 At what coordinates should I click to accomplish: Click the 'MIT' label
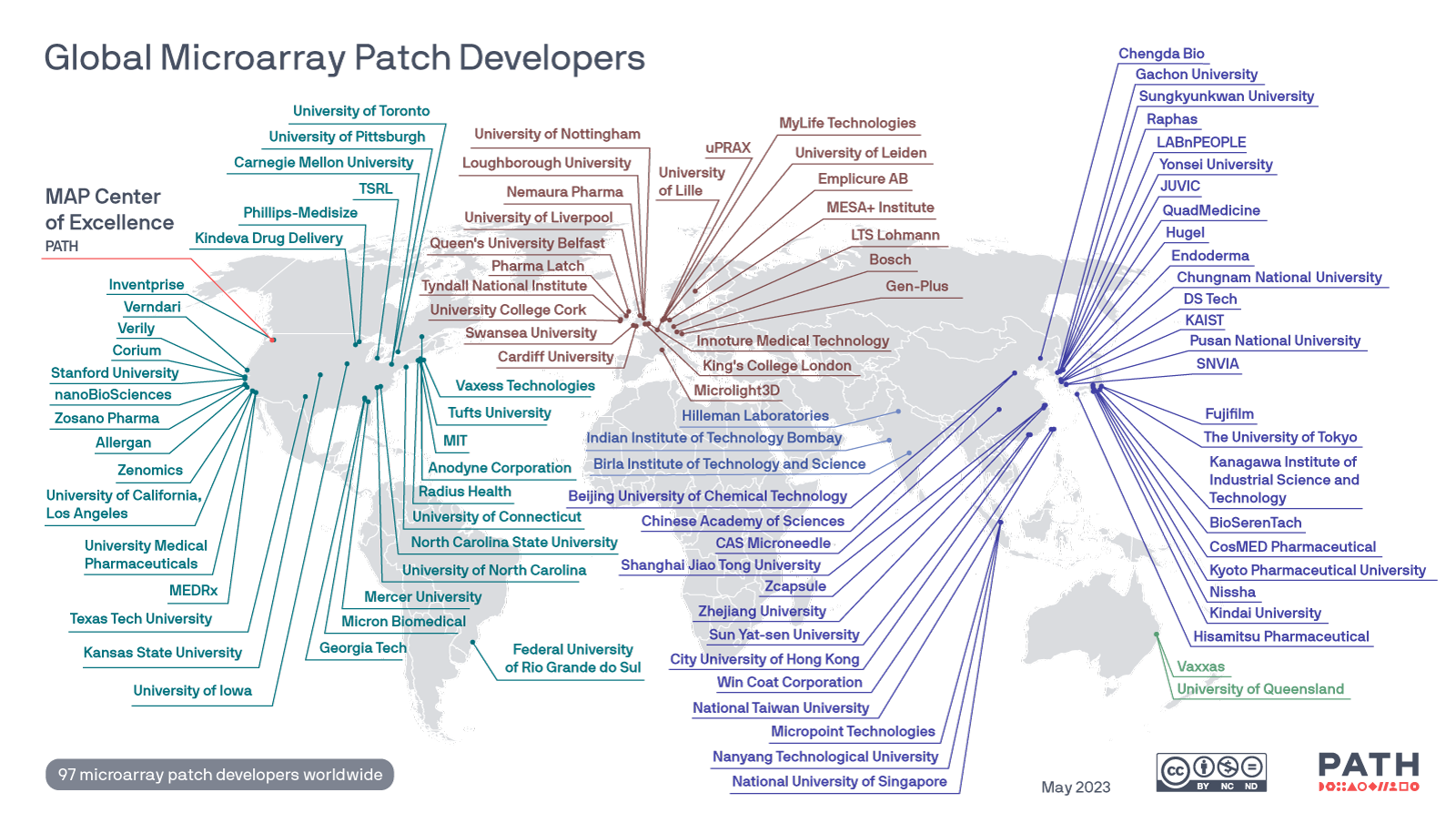pyautogui.click(x=455, y=441)
